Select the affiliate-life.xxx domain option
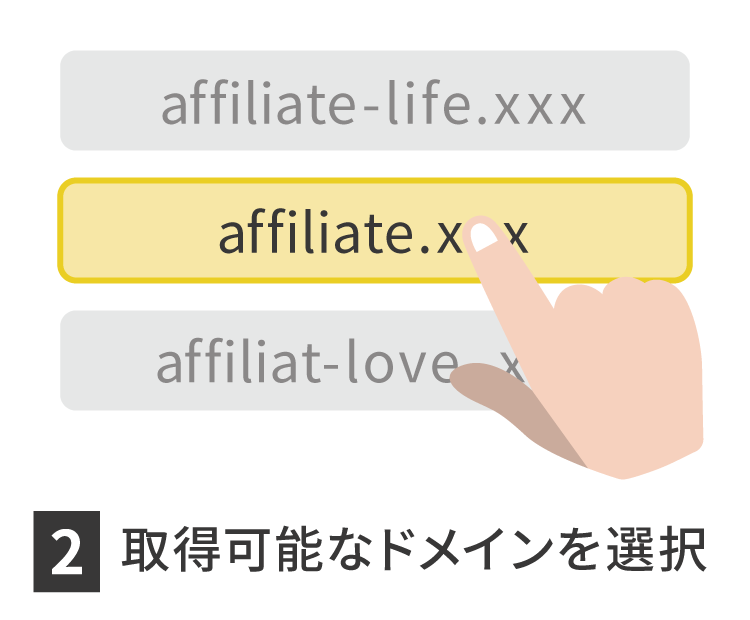The width and height of the screenshot is (750, 620). [375, 100]
